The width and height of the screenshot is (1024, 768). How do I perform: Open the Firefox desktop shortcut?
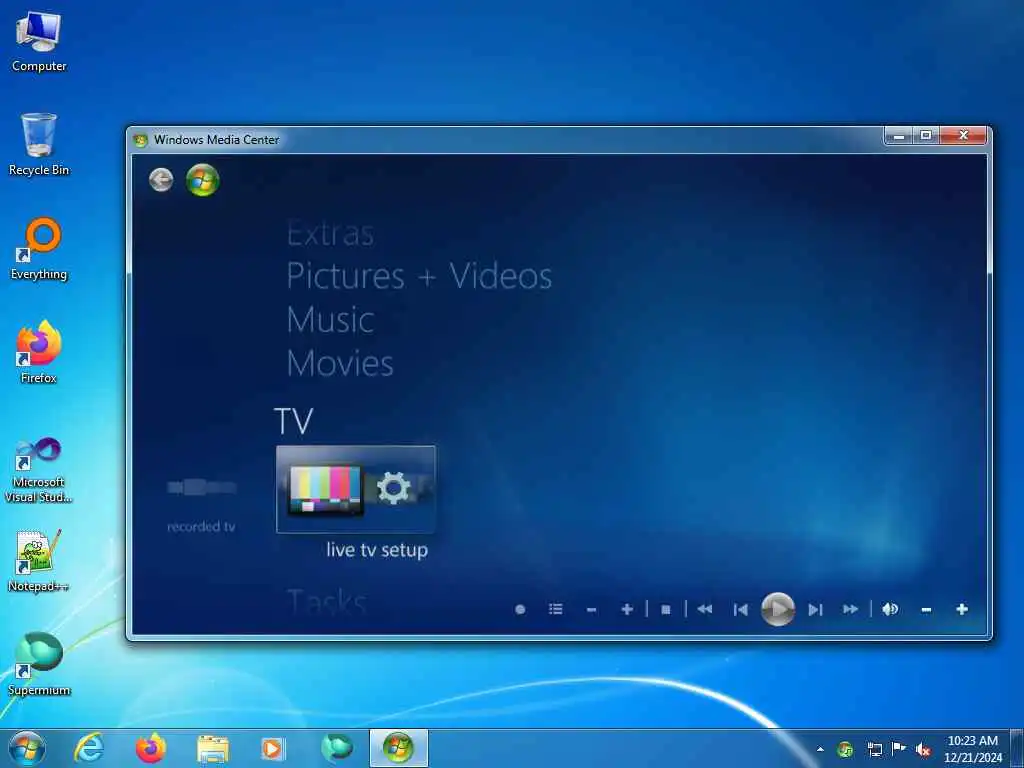(39, 353)
